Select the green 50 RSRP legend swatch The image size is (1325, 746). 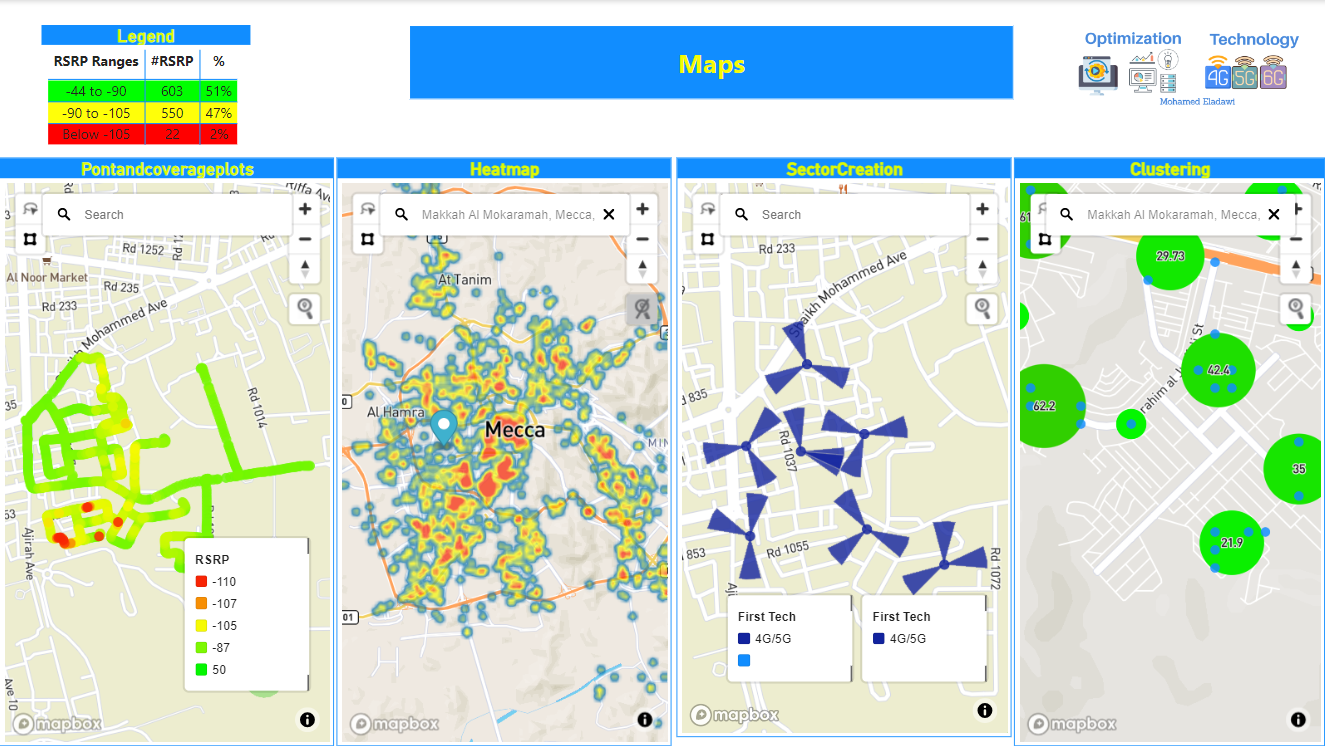[x=201, y=669]
